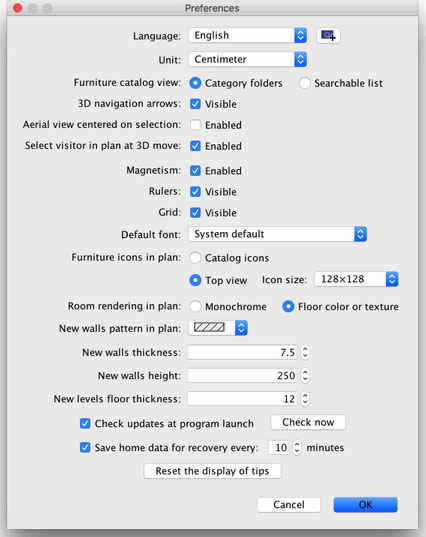The height and width of the screenshot is (537, 426).
Task: Confirm preferences with OK button
Action: pyautogui.click(x=365, y=504)
